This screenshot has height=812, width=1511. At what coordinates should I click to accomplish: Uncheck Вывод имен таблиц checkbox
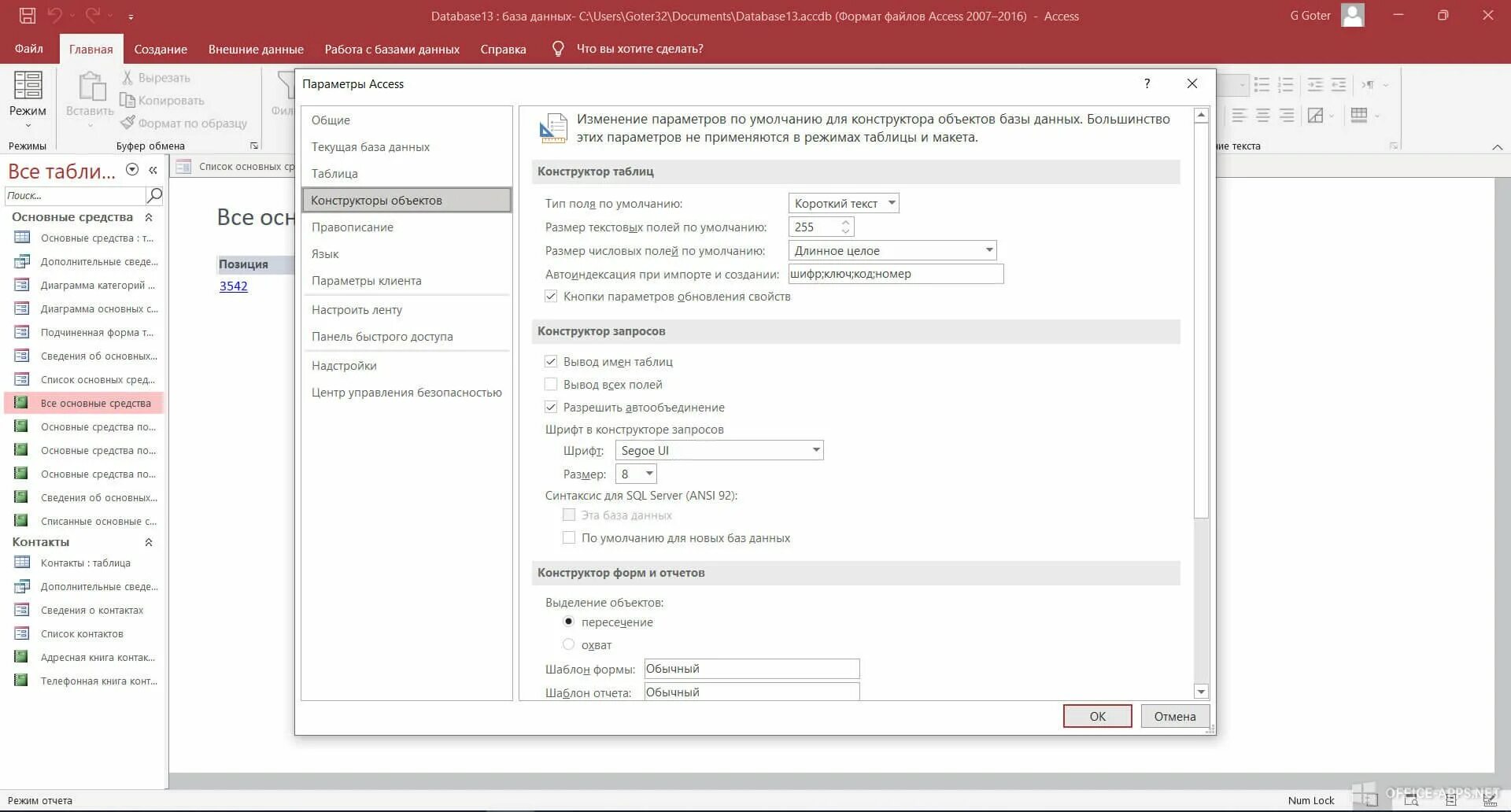pos(551,362)
